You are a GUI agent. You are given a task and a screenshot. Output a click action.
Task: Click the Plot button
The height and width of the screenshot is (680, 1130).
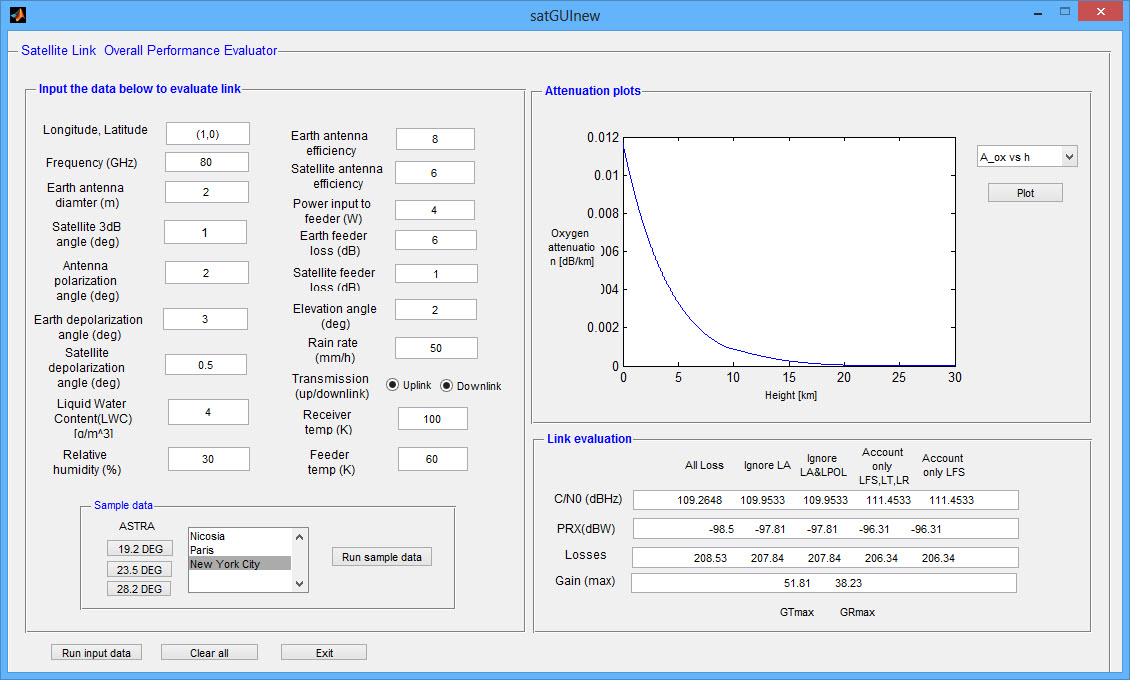point(1025,193)
